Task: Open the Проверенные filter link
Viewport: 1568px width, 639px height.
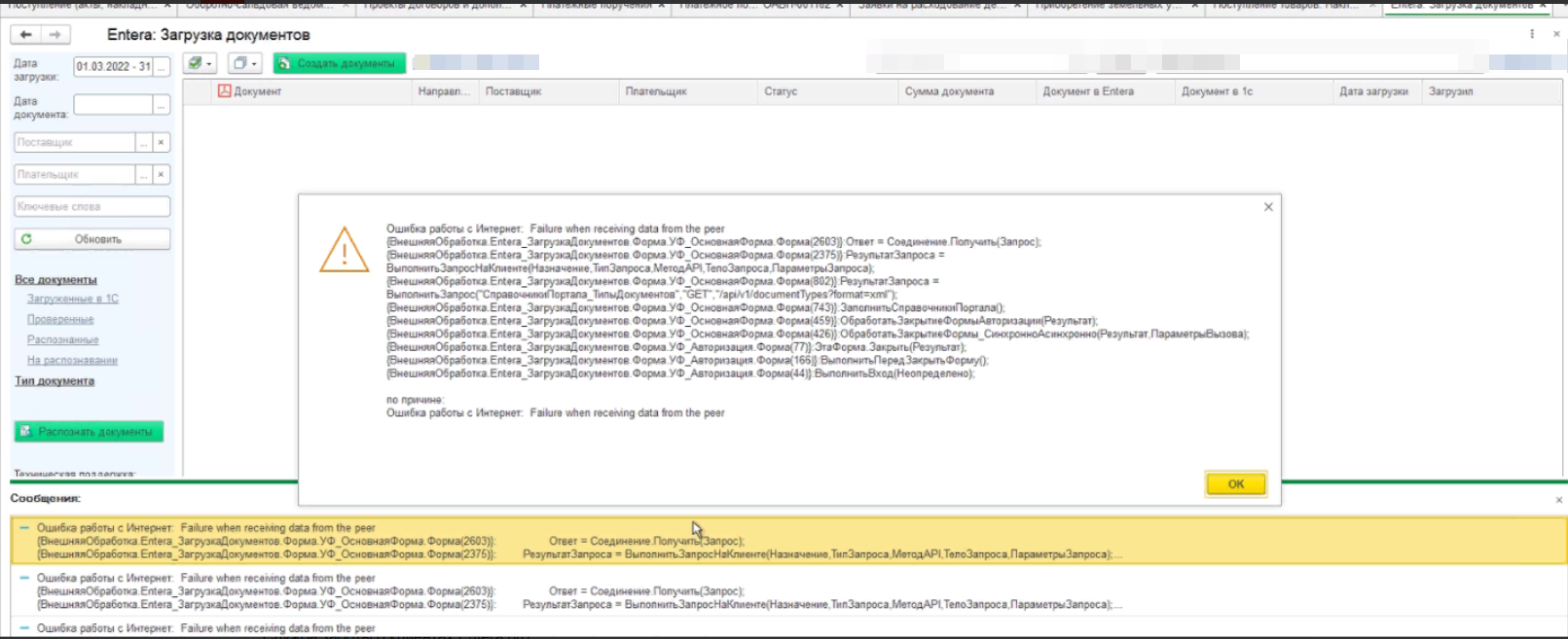Action: coord(60,319)
